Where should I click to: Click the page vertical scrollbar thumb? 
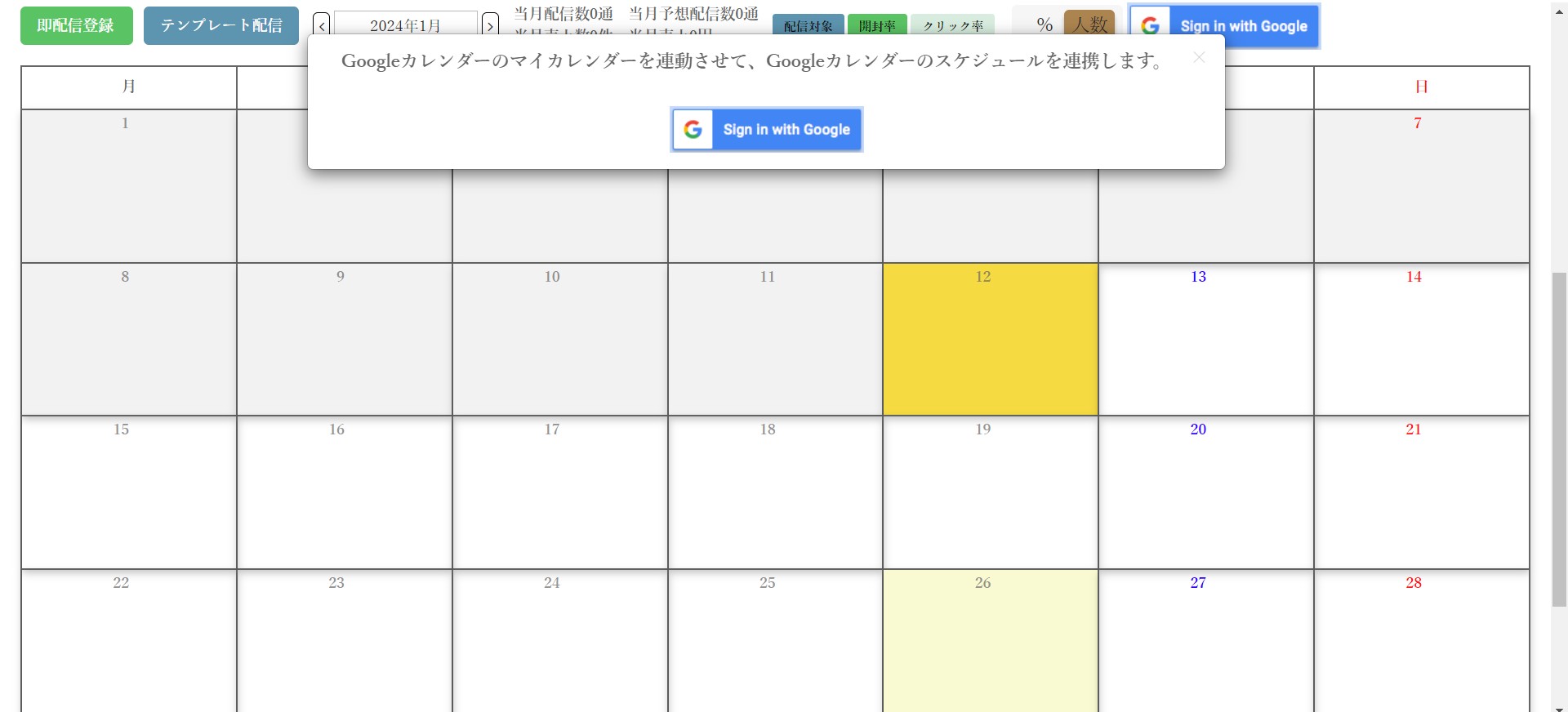click(x=1559, y=439)
